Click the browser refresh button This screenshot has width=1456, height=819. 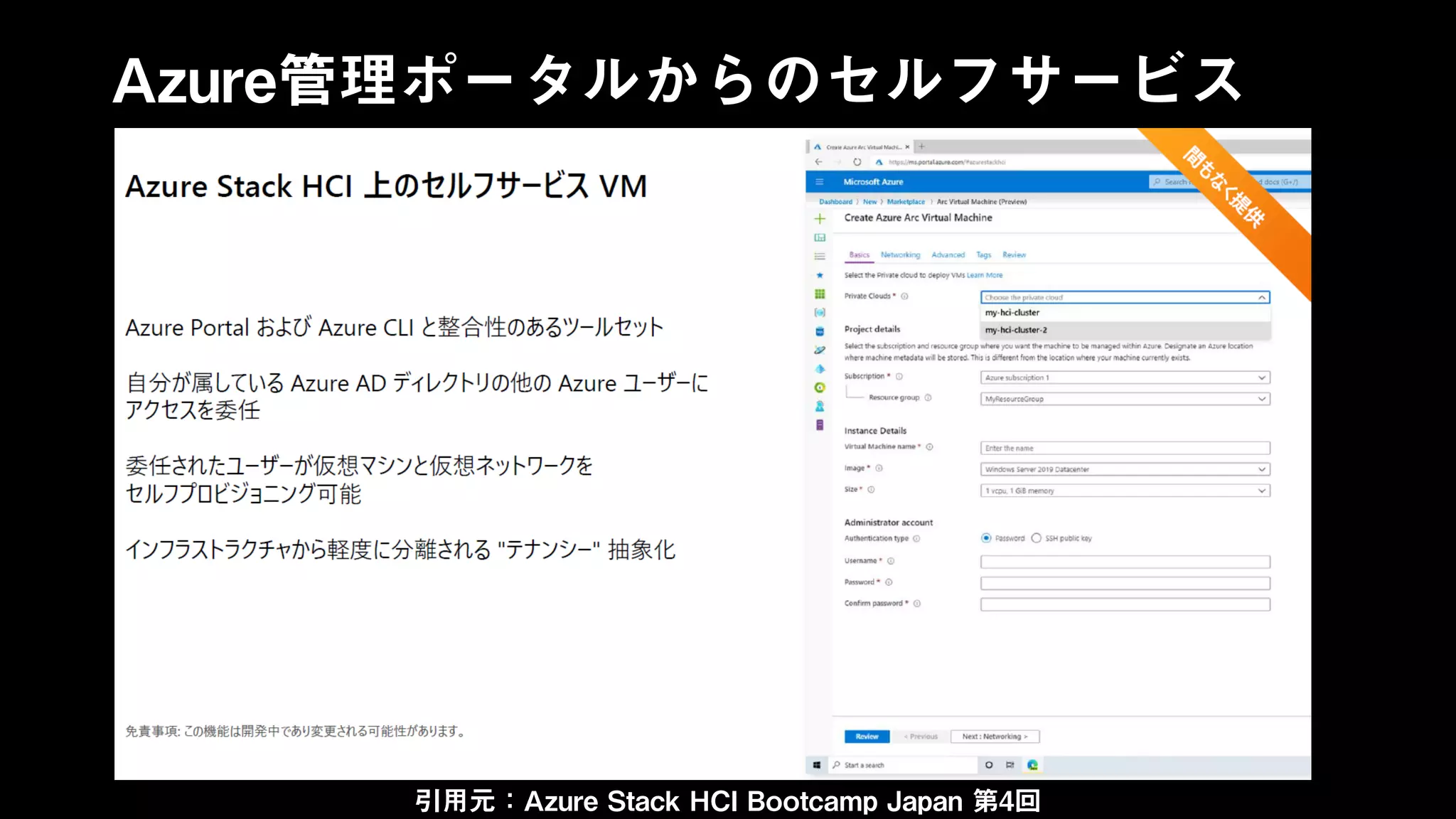(x=857, y=162)
